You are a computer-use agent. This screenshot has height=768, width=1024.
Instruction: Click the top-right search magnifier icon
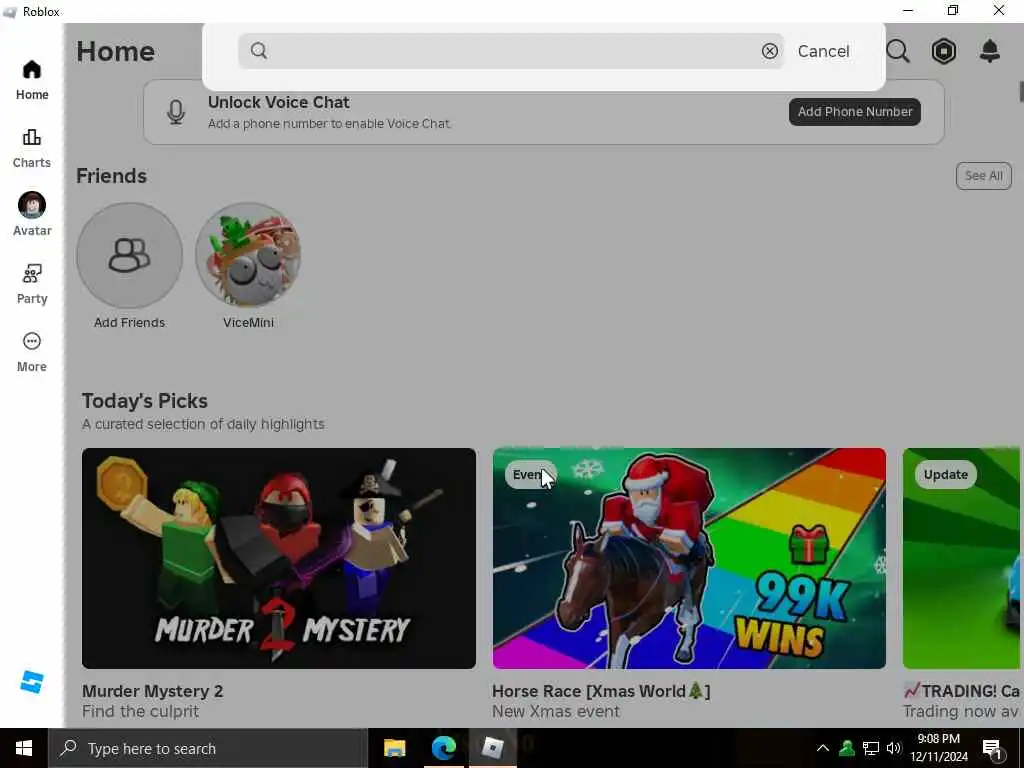point(898,51)
